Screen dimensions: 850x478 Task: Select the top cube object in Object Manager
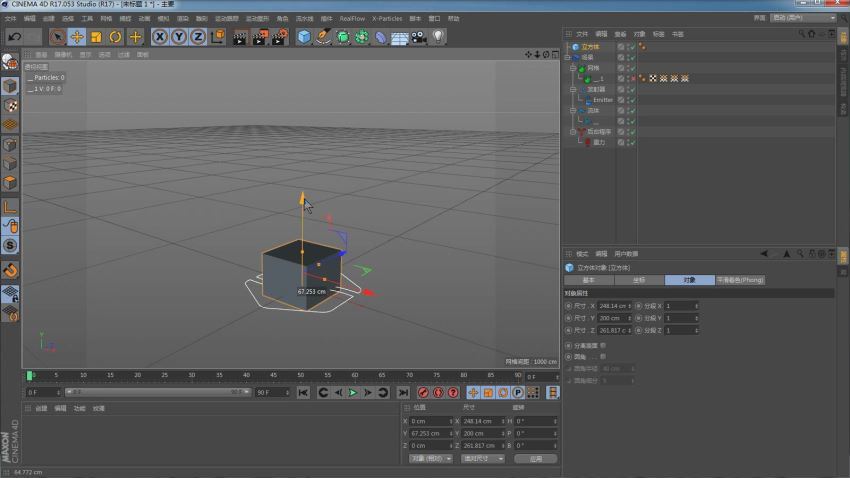590,47
